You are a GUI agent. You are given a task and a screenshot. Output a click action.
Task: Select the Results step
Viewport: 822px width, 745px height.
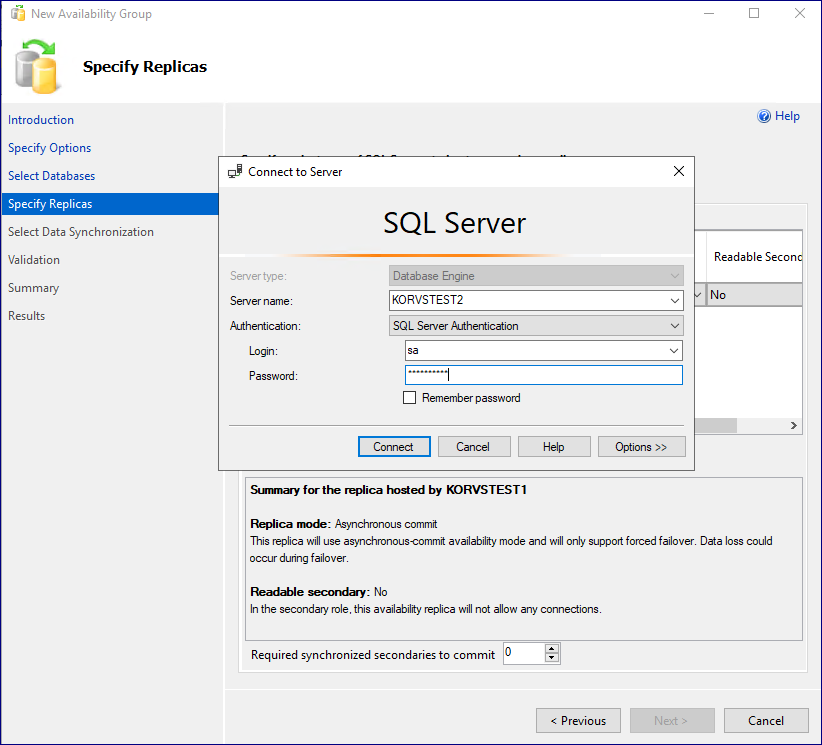pos(26,316)
